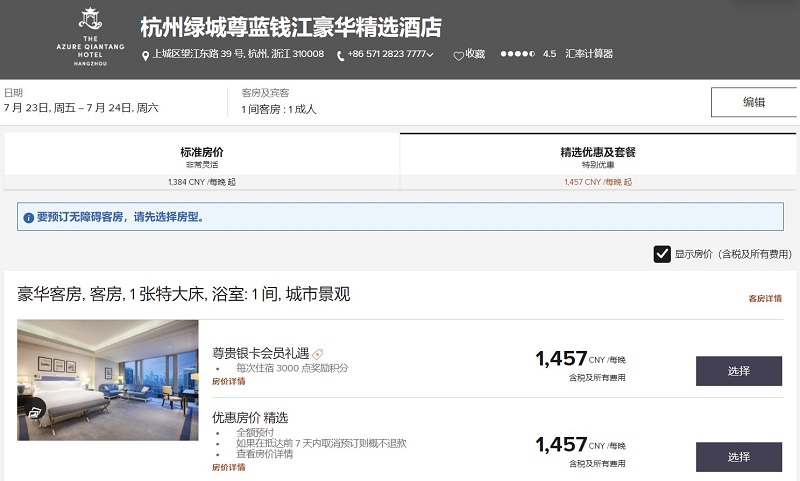Click the info icon in accessibility notice
This screenshot has height=481, width=800.
pyautogui.click(x=29, y=218)
